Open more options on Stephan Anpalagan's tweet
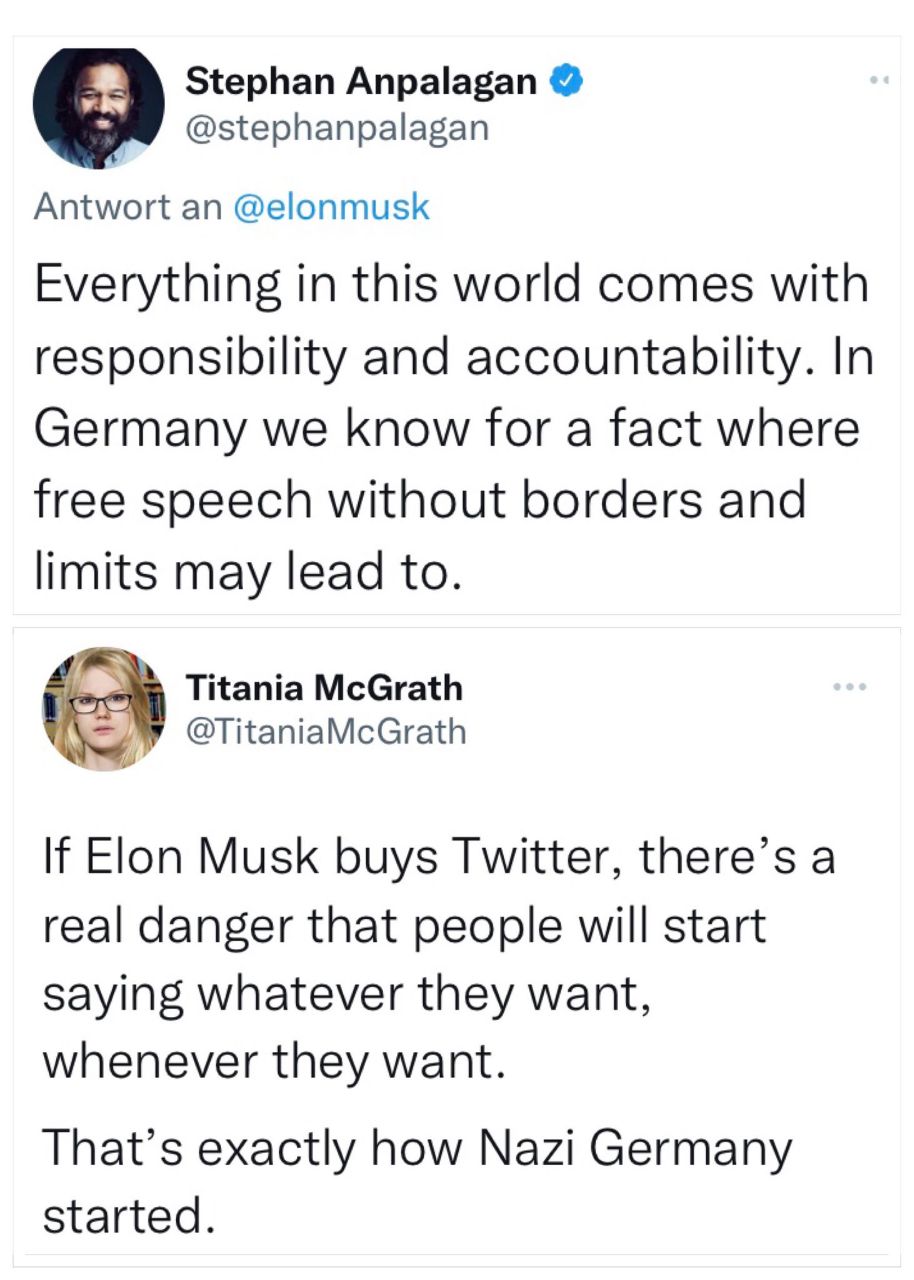Viewport: 914px width, 1280px height. pyautogui.click(x=878, y=78)
